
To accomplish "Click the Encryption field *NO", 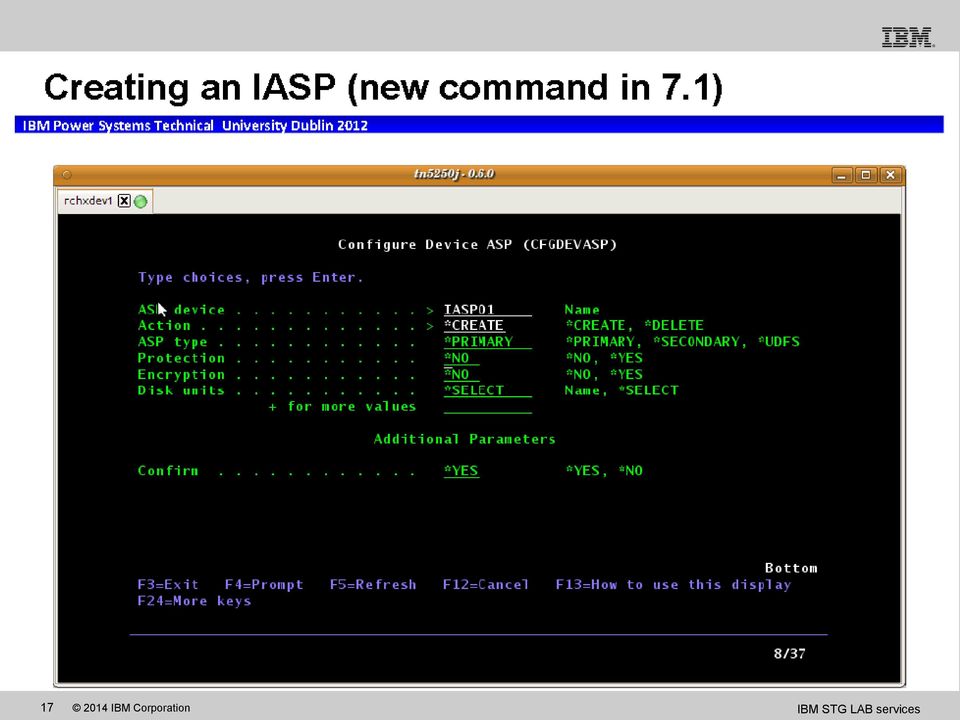I will pyautogui.click(x=461, y=374).
